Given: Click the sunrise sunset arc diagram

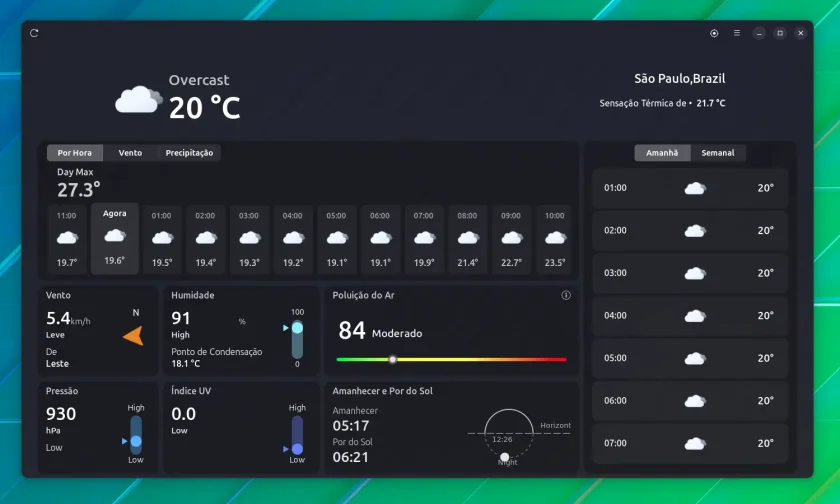Looking at the screenshot, I should (509, 437).
